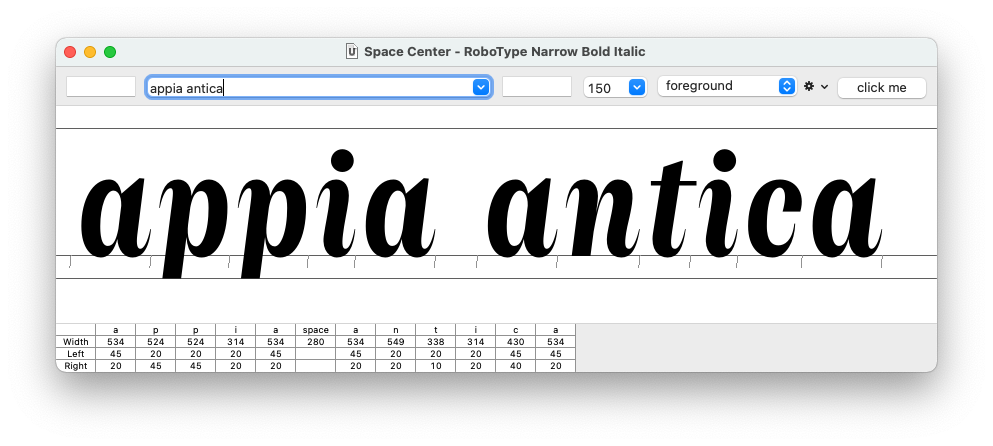Zoom window with the green button
This screenshot has width=993, height=446.
coord(110,52)
